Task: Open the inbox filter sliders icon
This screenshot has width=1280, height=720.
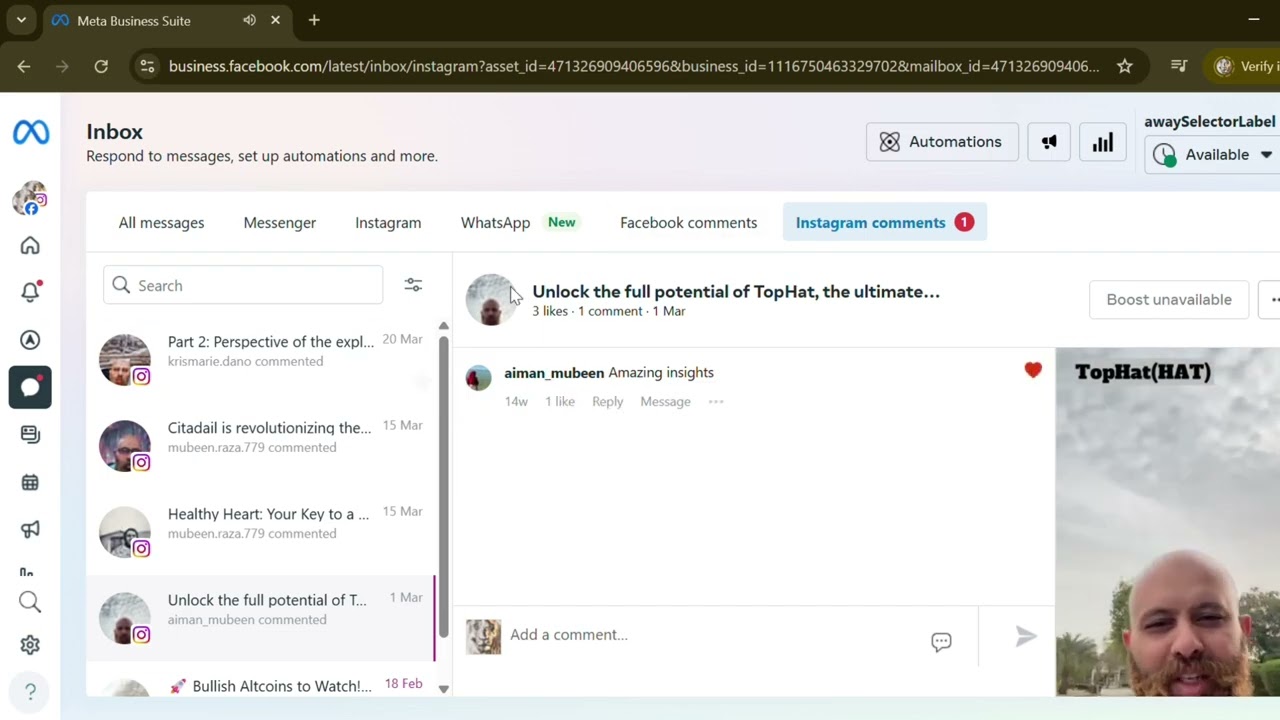Action: coord(413,285)
